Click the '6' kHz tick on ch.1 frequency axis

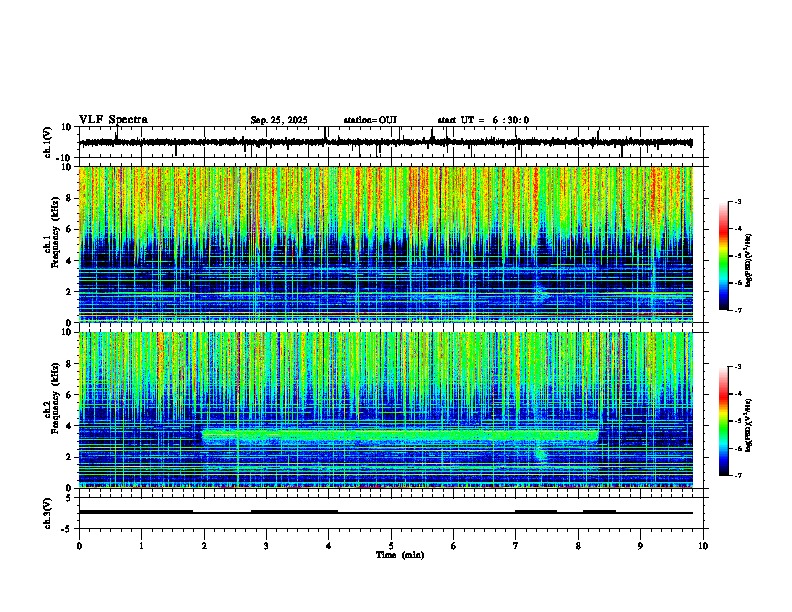pos(70,229)
